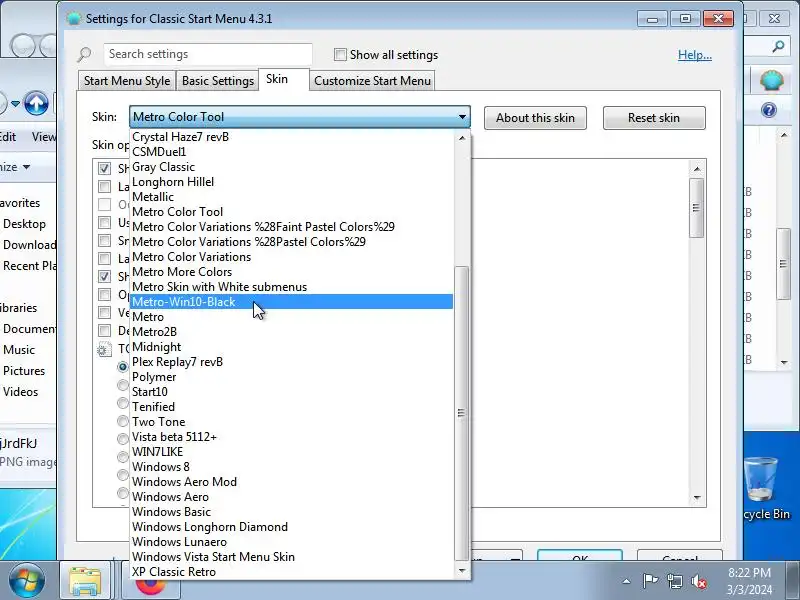This screenshot has height=600, width=800.
Task: Click the search magnifier icon in settings
Action: pos(84,54)
